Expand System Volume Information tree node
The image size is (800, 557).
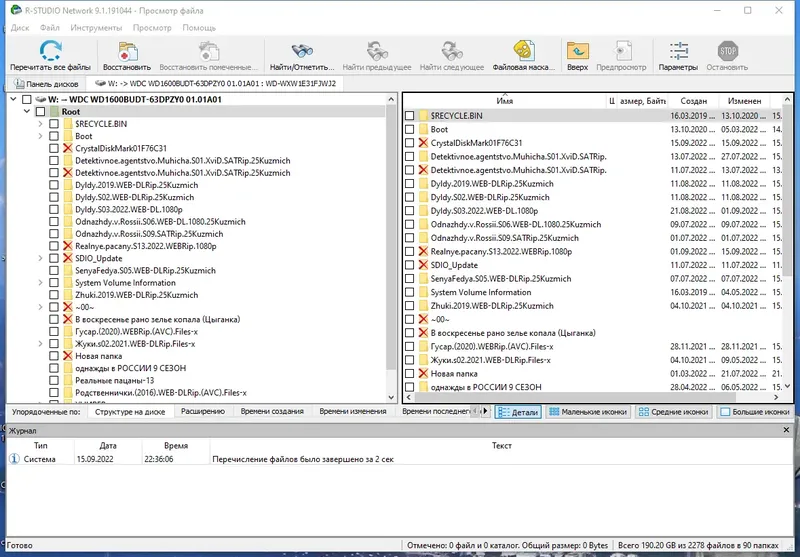40,283
